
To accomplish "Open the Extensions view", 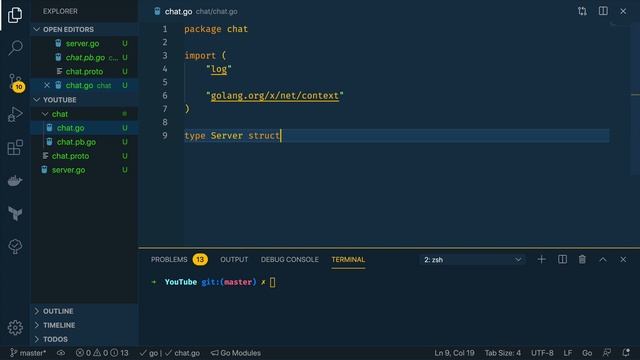I will tap(15, 147).
